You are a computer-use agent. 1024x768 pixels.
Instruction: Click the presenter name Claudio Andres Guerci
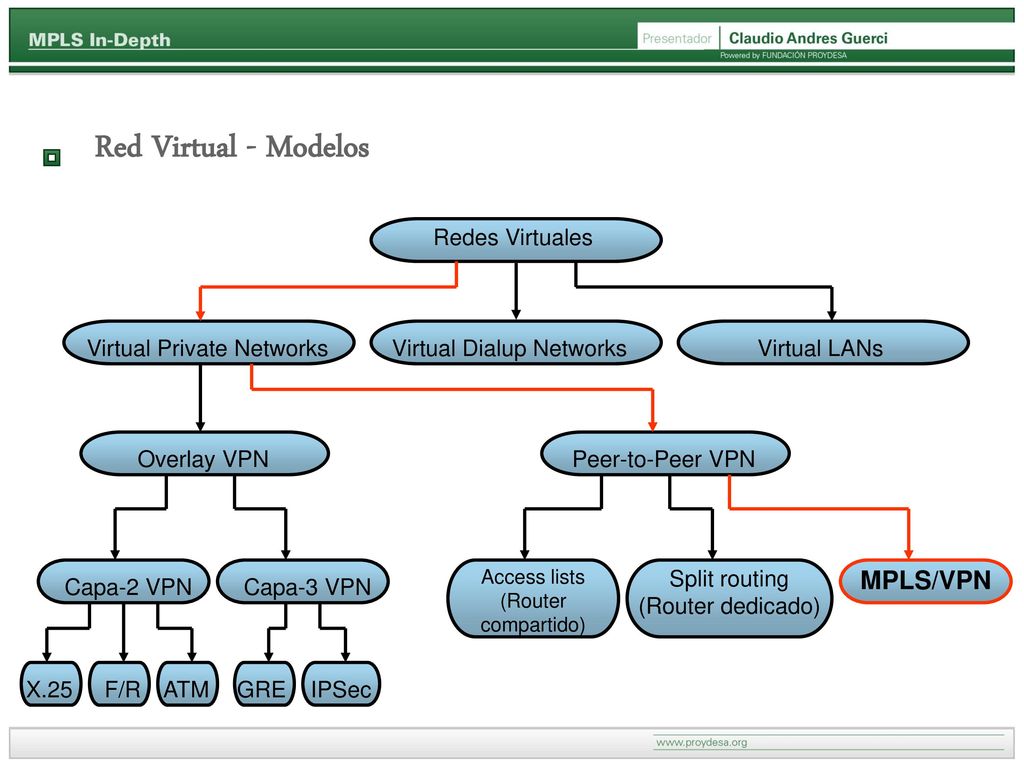(808, 39)
